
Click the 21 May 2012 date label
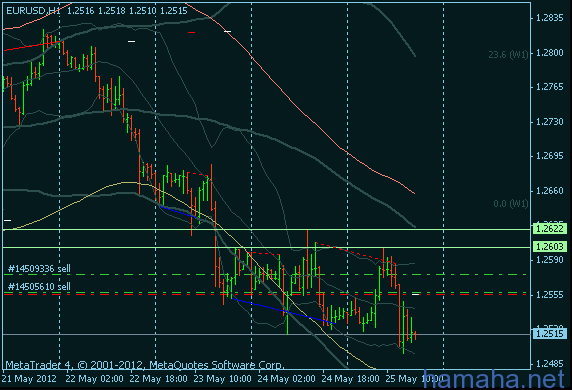pyautogui.click(x=29, y=379)
